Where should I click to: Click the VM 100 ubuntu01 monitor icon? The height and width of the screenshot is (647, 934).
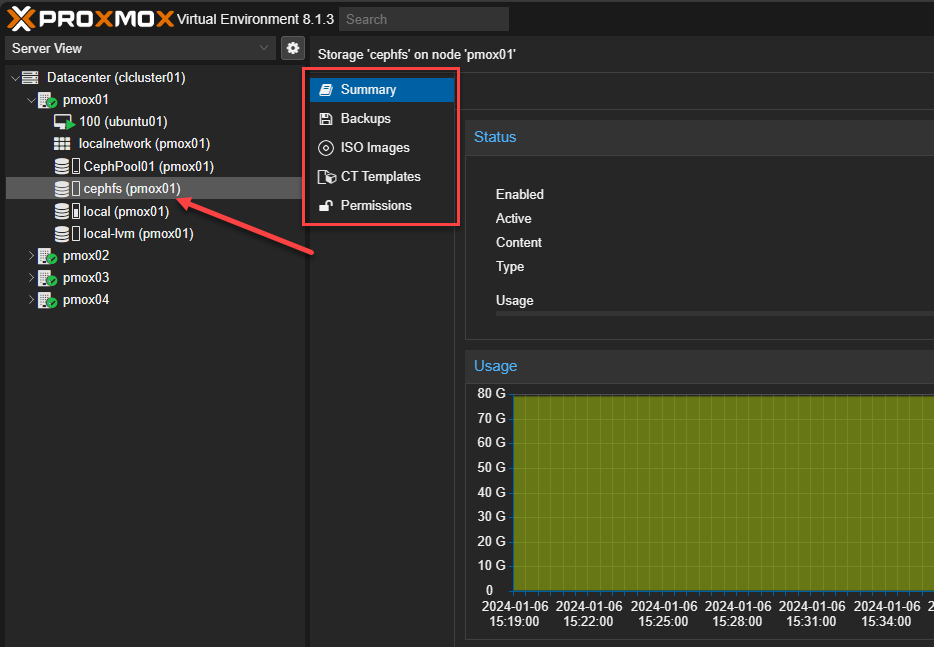[64, 122]
